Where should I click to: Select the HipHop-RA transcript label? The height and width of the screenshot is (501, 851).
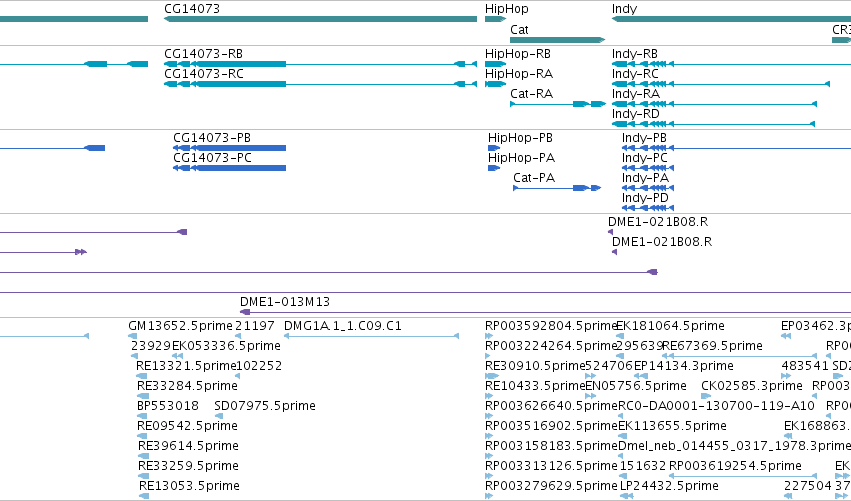pyautogui.click(x=518, y=74)
